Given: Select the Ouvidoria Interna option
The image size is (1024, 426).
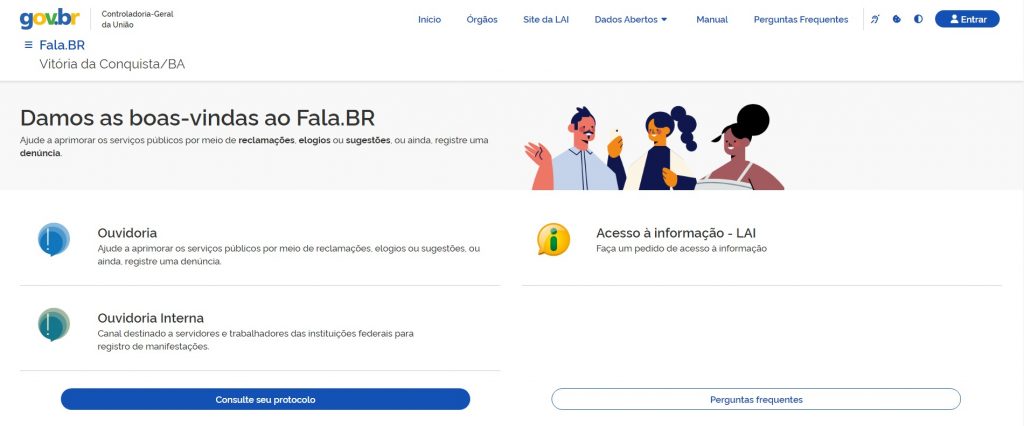Looking at the screenshot, I should 150,318.
